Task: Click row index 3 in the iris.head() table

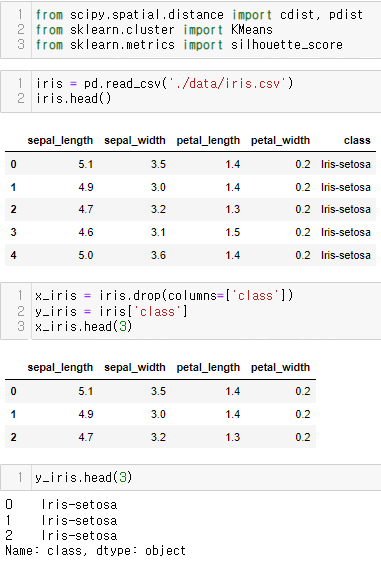Action: (x=13, y=232)
